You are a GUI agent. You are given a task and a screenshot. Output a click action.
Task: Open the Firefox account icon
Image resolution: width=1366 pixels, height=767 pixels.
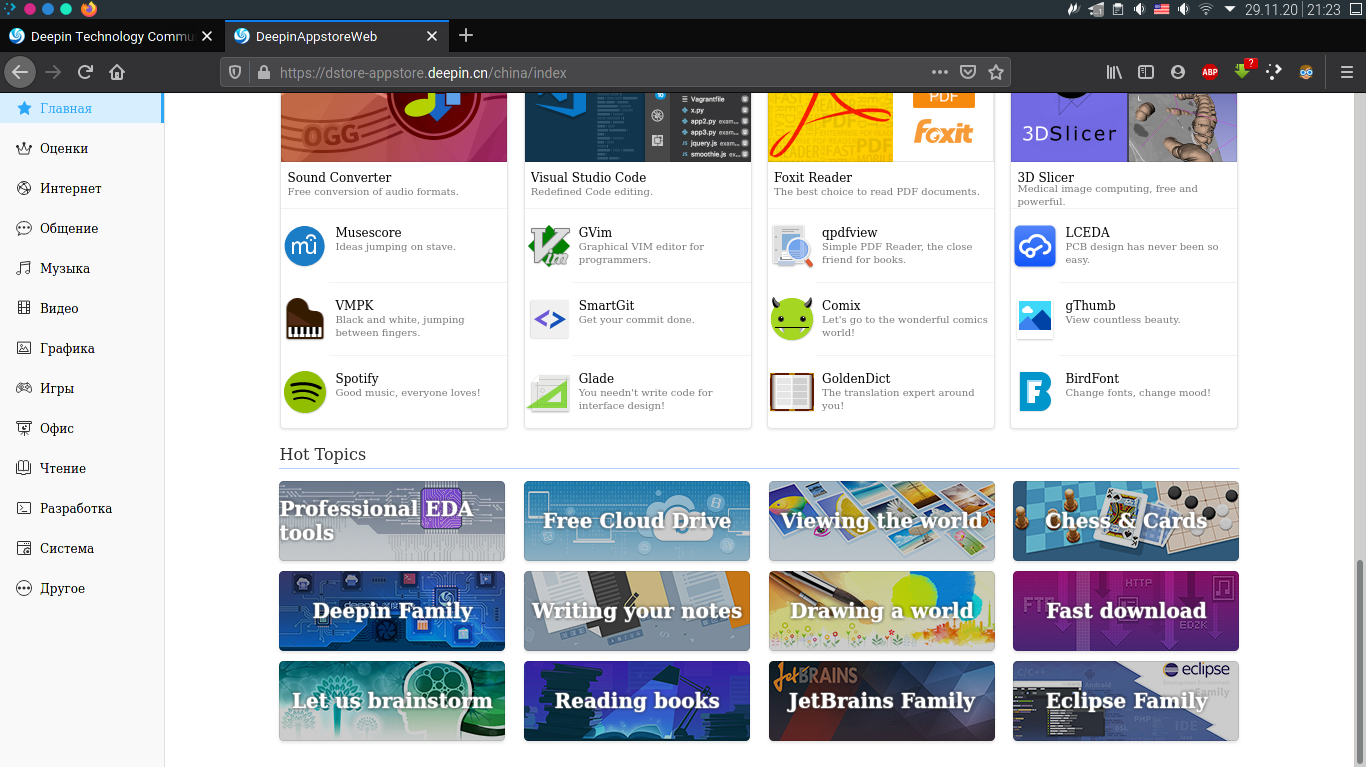coord(1178,72)
